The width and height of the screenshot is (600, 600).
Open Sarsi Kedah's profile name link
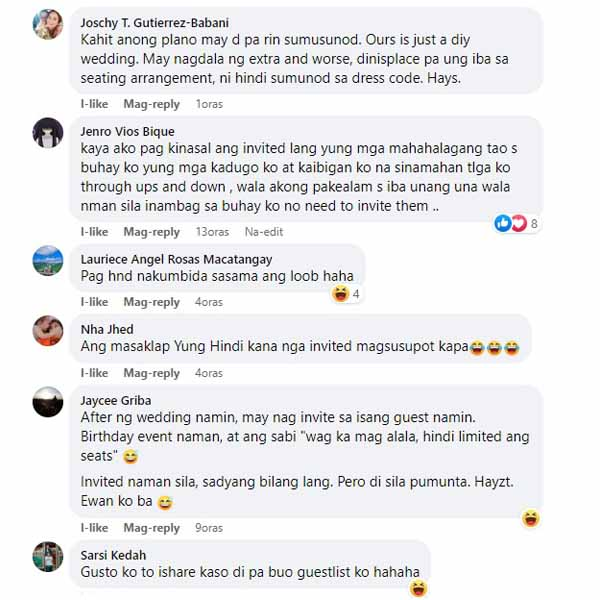pyautogui.click(x=113, y=555)
